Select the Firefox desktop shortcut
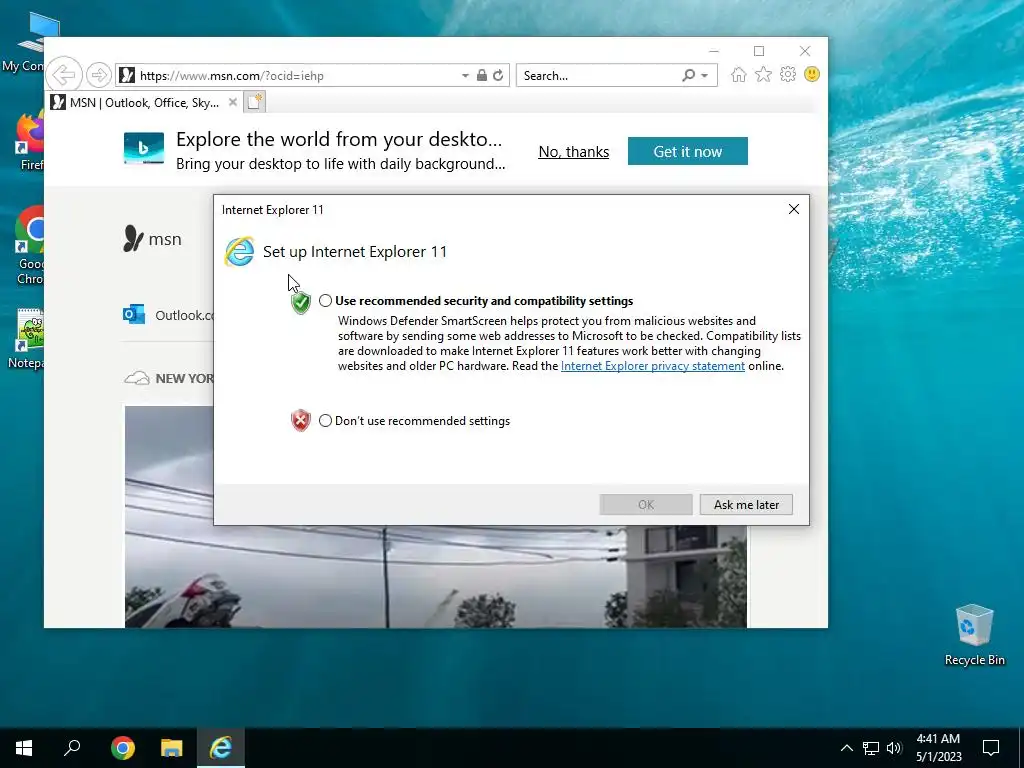The width and height of the screenshot is (1024, 768). coord(30,141)
